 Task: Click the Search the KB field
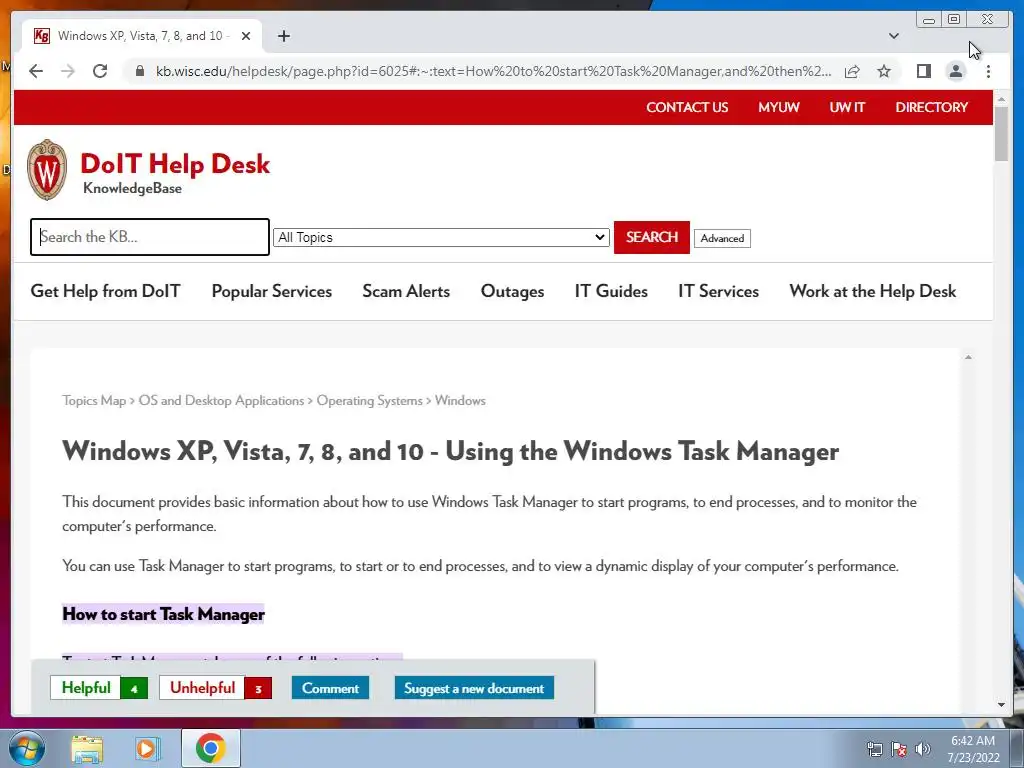[x=150, y=237]
